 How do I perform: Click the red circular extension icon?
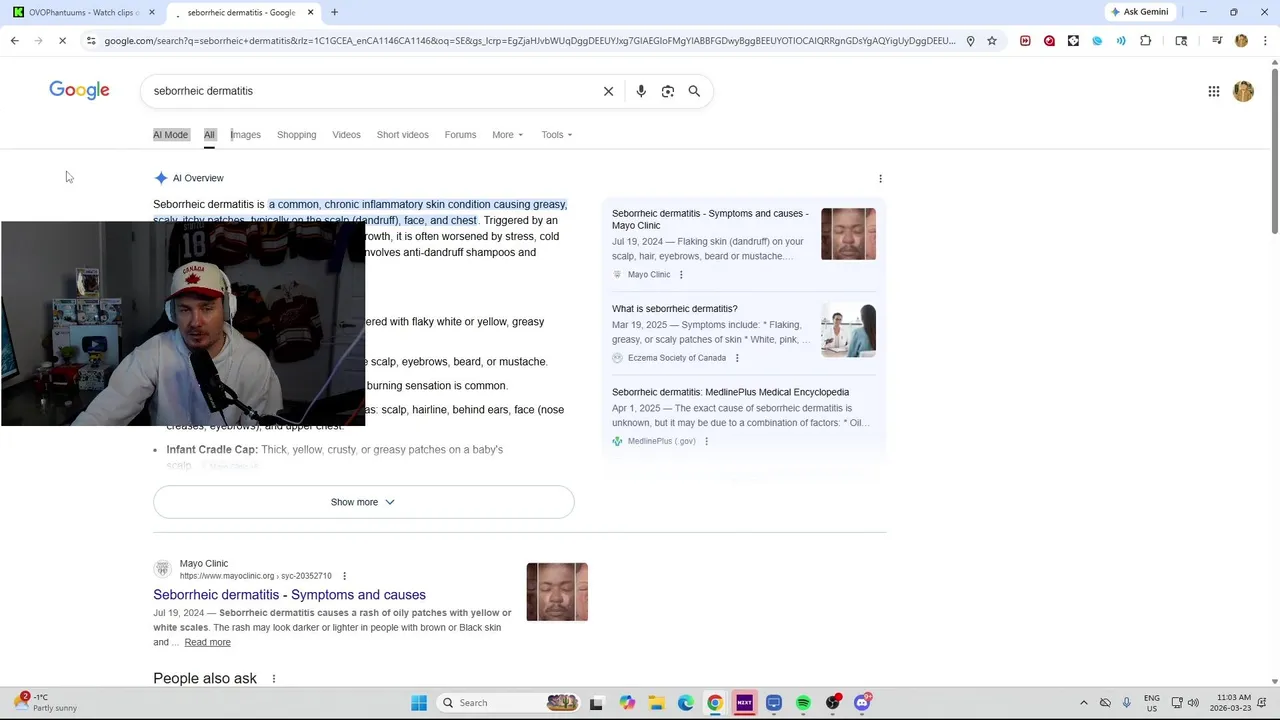click(x=1049, y=41)
